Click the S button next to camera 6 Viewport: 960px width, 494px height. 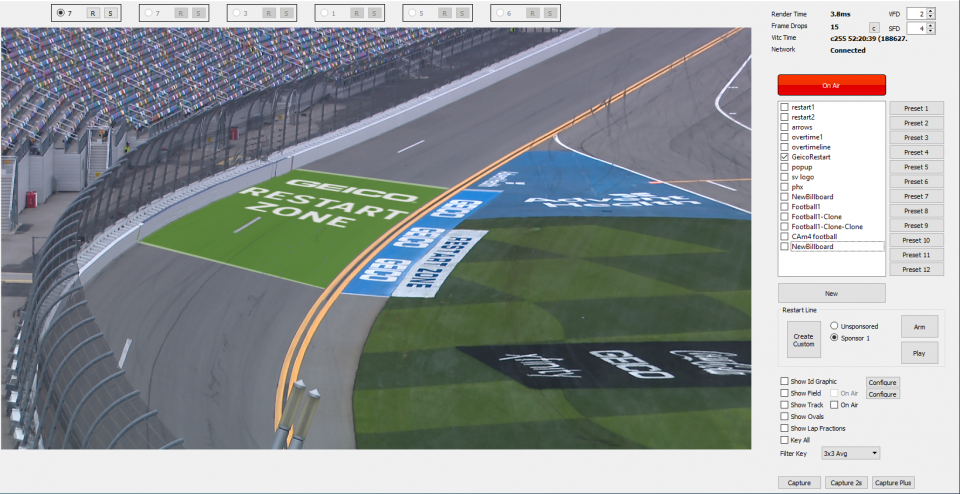pyautogui.click(x=550, y=13)
